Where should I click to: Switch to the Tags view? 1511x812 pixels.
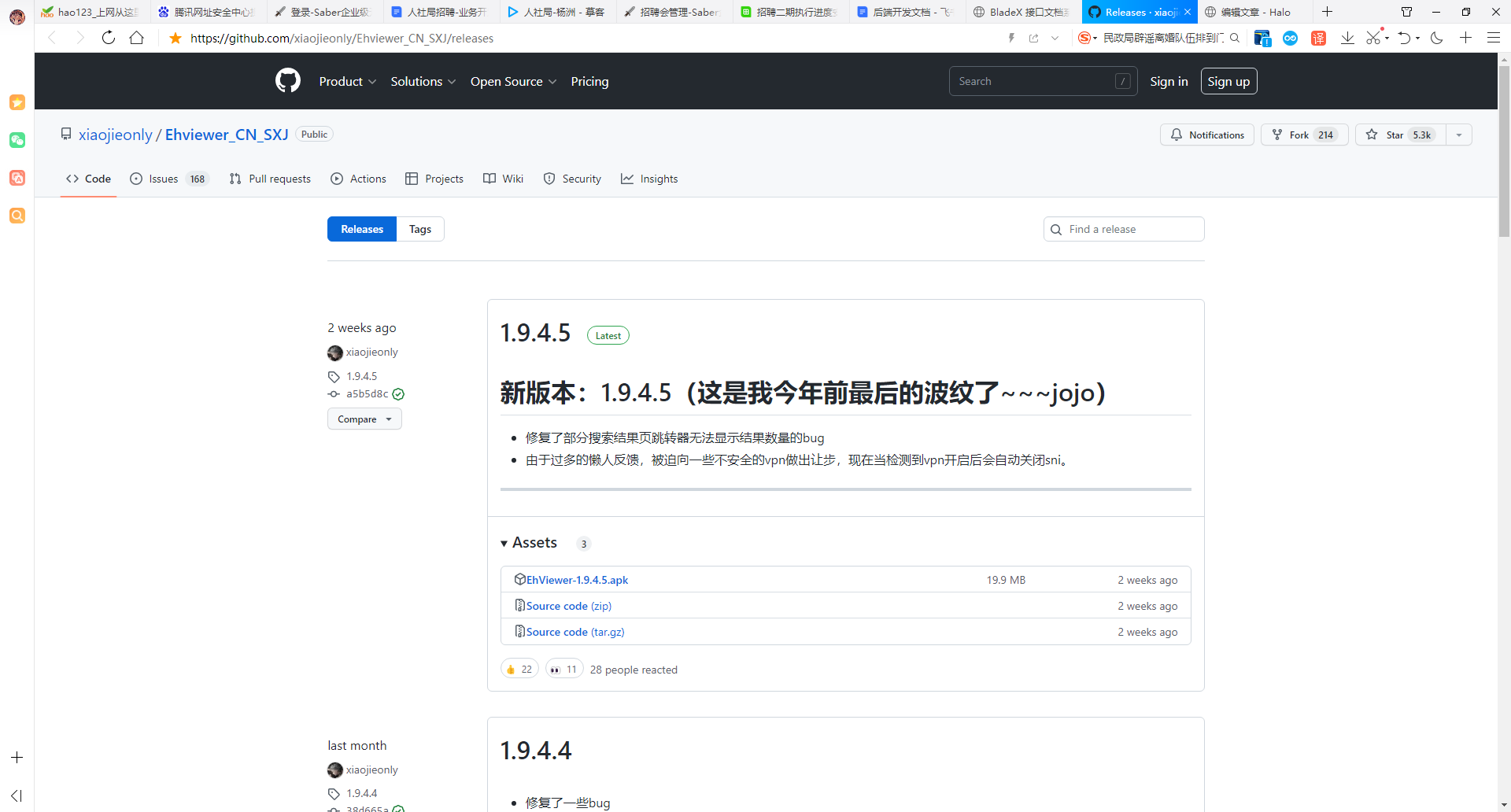pos(420,229)
